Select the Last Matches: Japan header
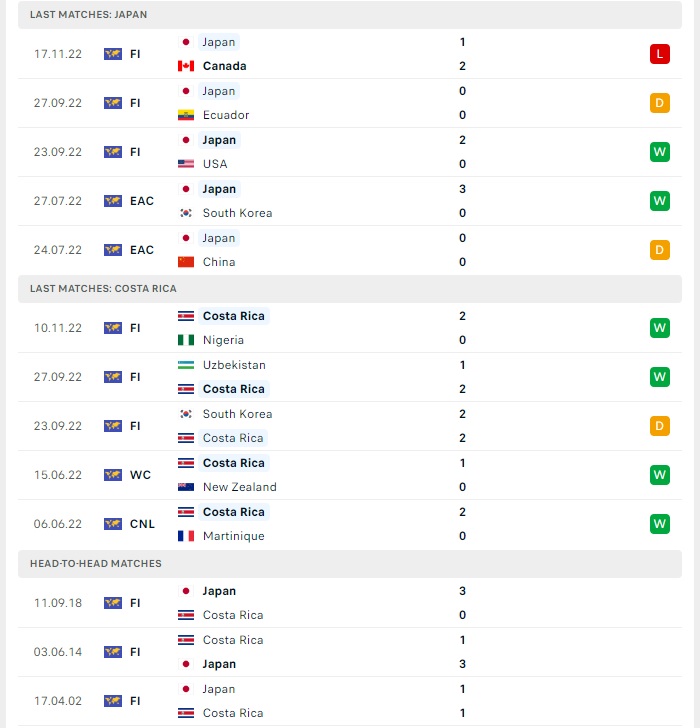700x728 pixels. (x=350, y=15)
